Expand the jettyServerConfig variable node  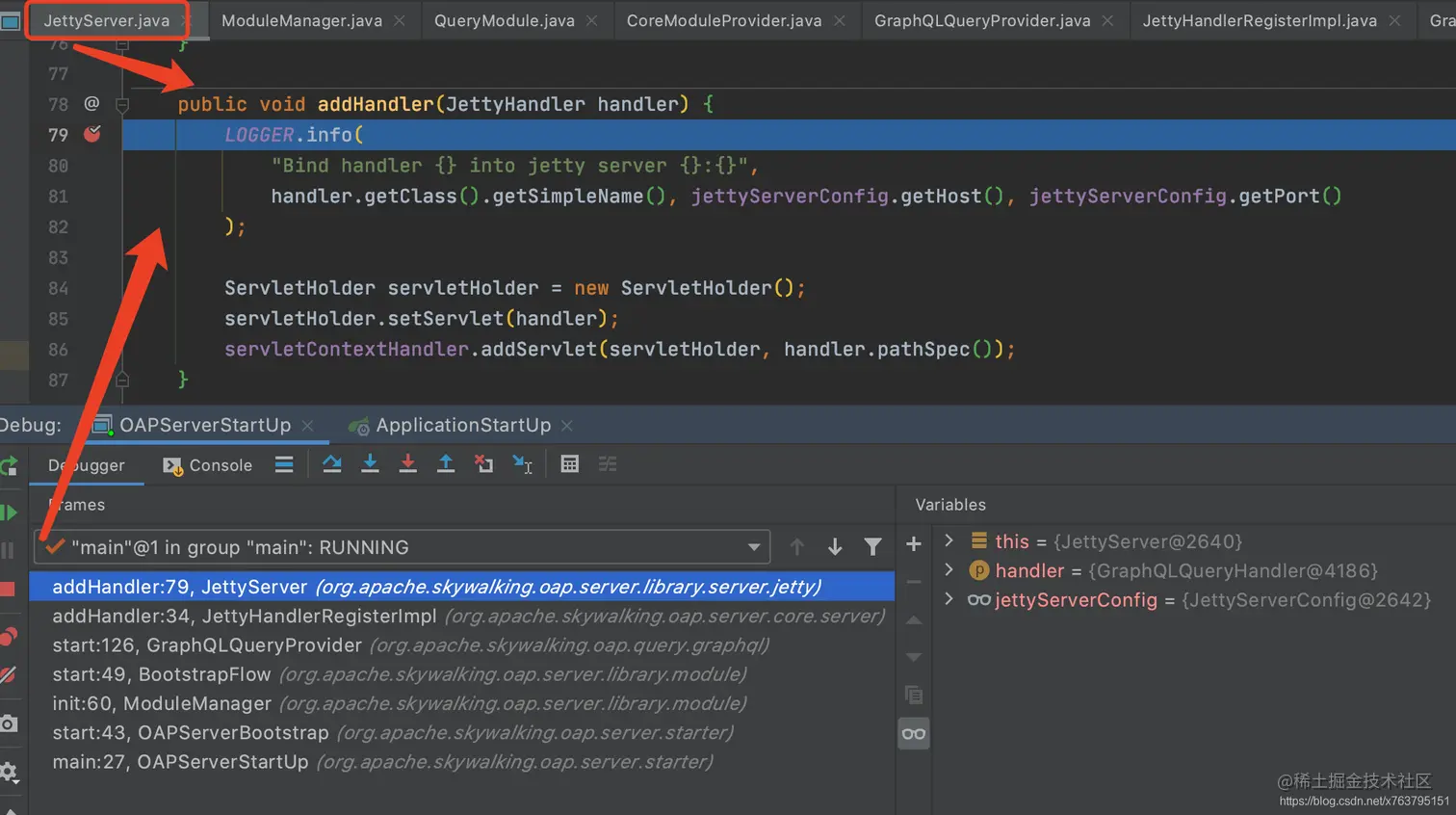[x=949, y=599]
